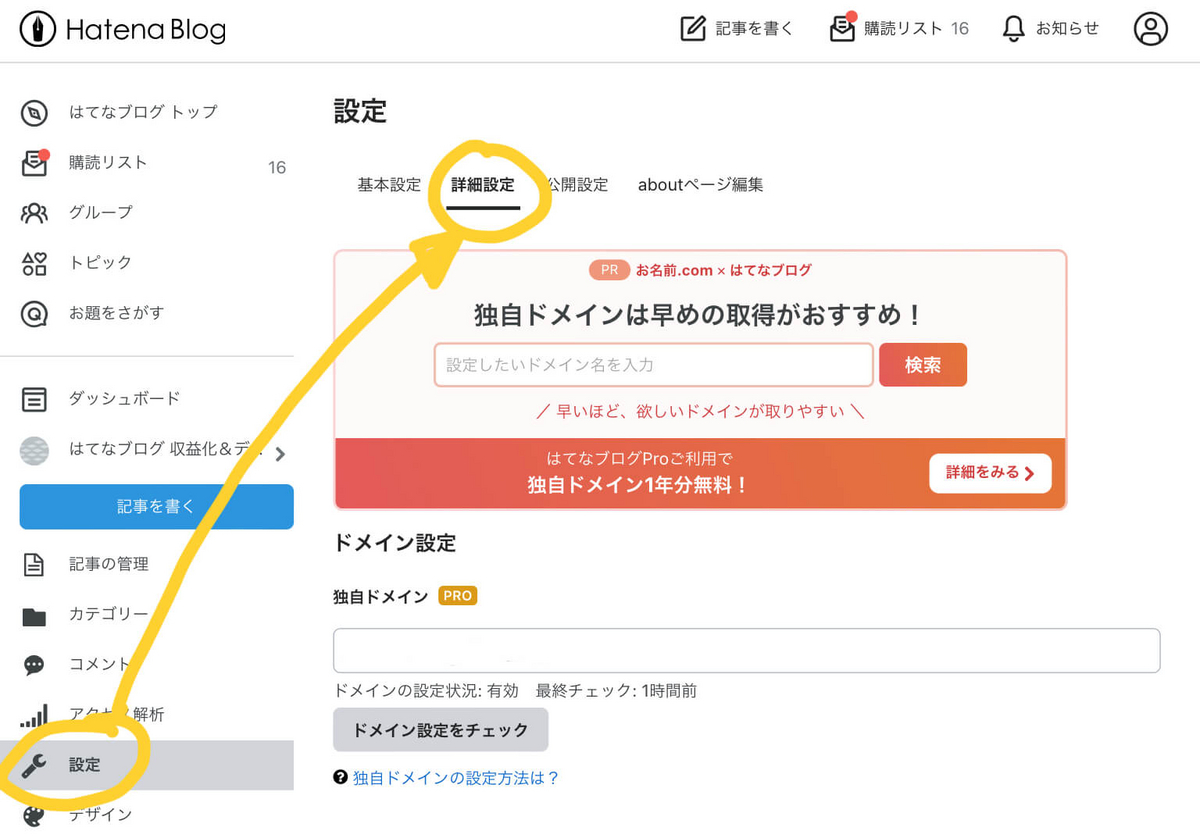This screenshot has height=838, width=1200.
Task: Click the グループ people icon
Action: [34, 213]
